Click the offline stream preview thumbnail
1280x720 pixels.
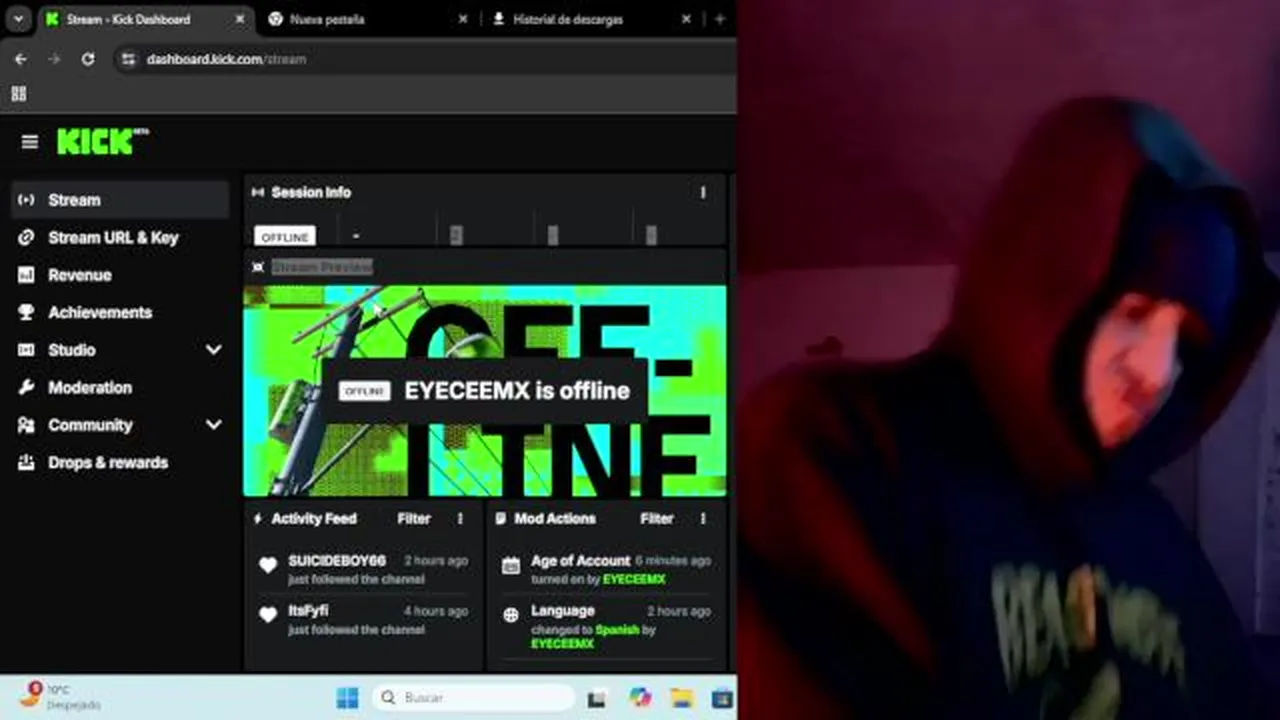485,391
